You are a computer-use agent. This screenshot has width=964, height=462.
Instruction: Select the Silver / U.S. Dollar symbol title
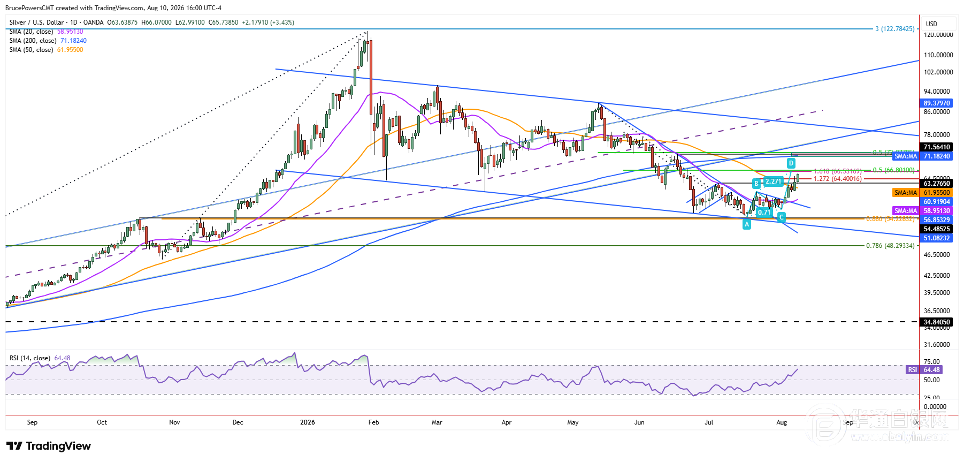34,22
